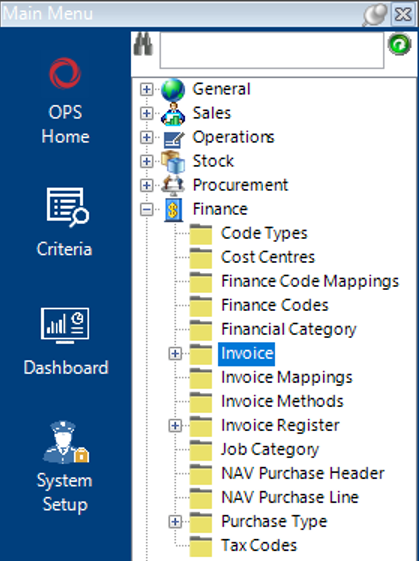Screen dimensions: 419x561
Task: Click in the menu search field
Action: tap(272, 50)
